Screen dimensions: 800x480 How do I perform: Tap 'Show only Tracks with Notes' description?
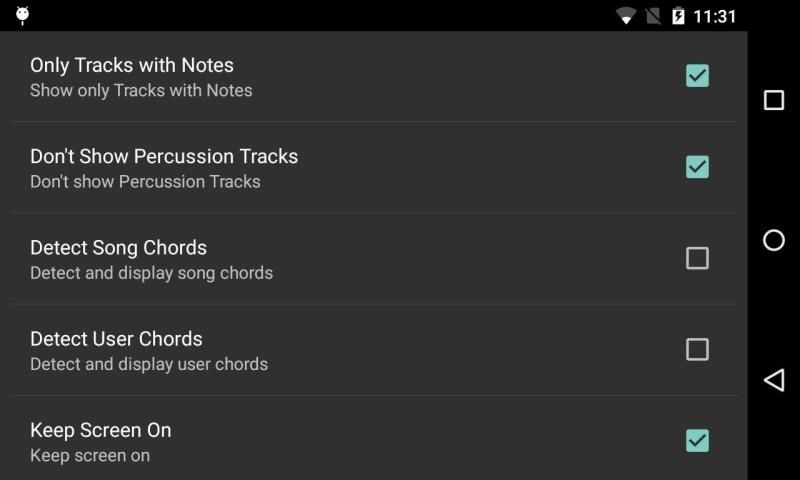point(141,91)
